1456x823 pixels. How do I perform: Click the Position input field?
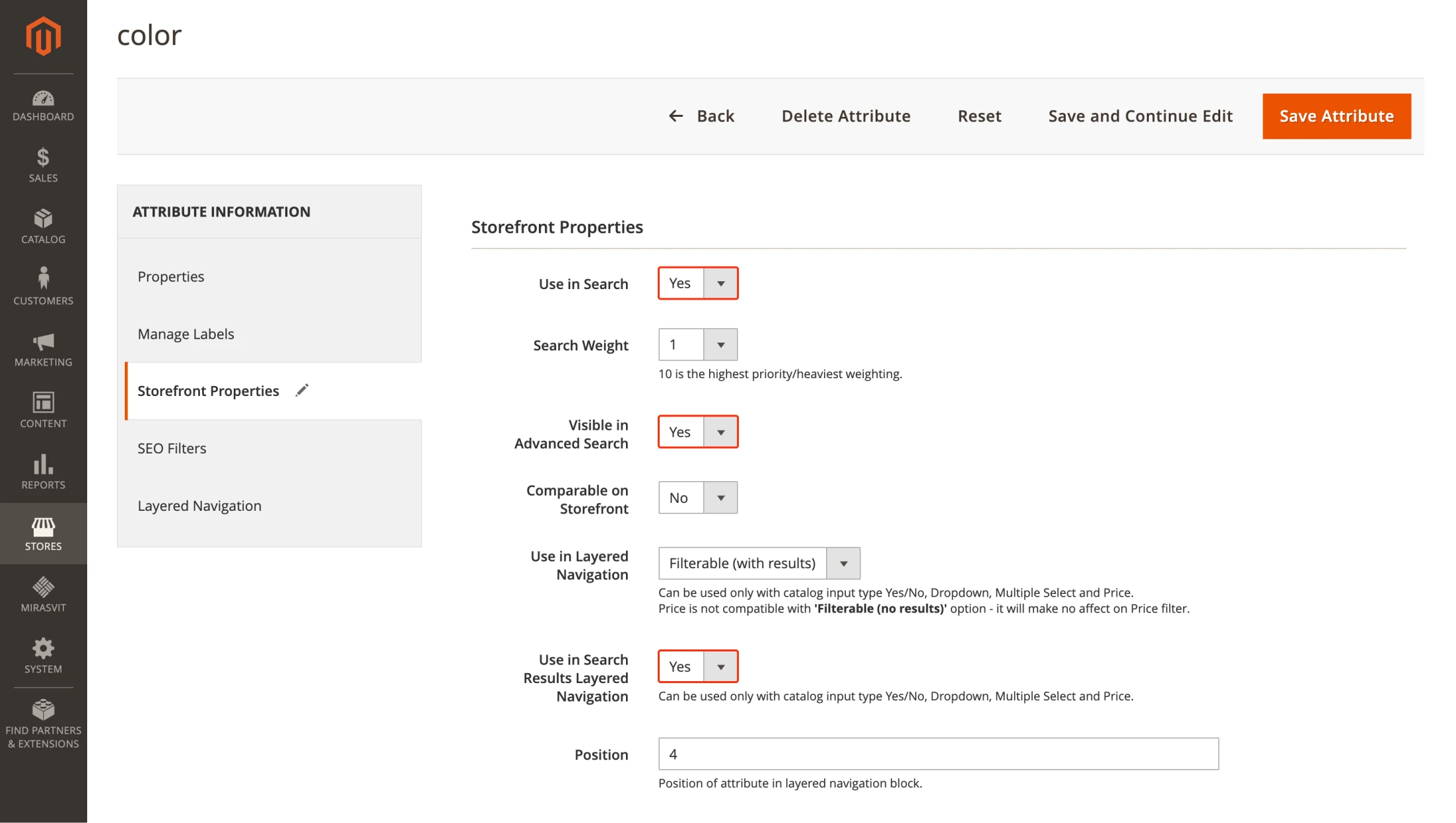(939, 754)
